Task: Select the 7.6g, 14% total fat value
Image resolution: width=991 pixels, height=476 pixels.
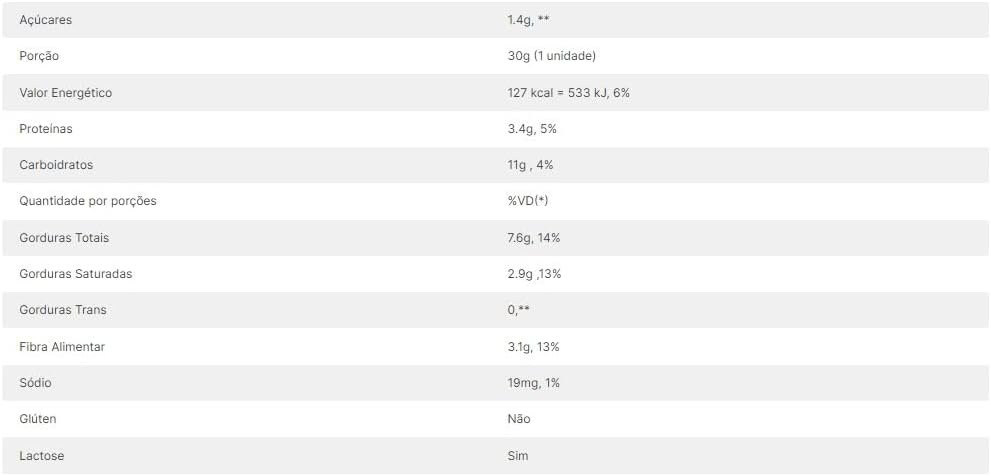Action: (x=534, y=238)
